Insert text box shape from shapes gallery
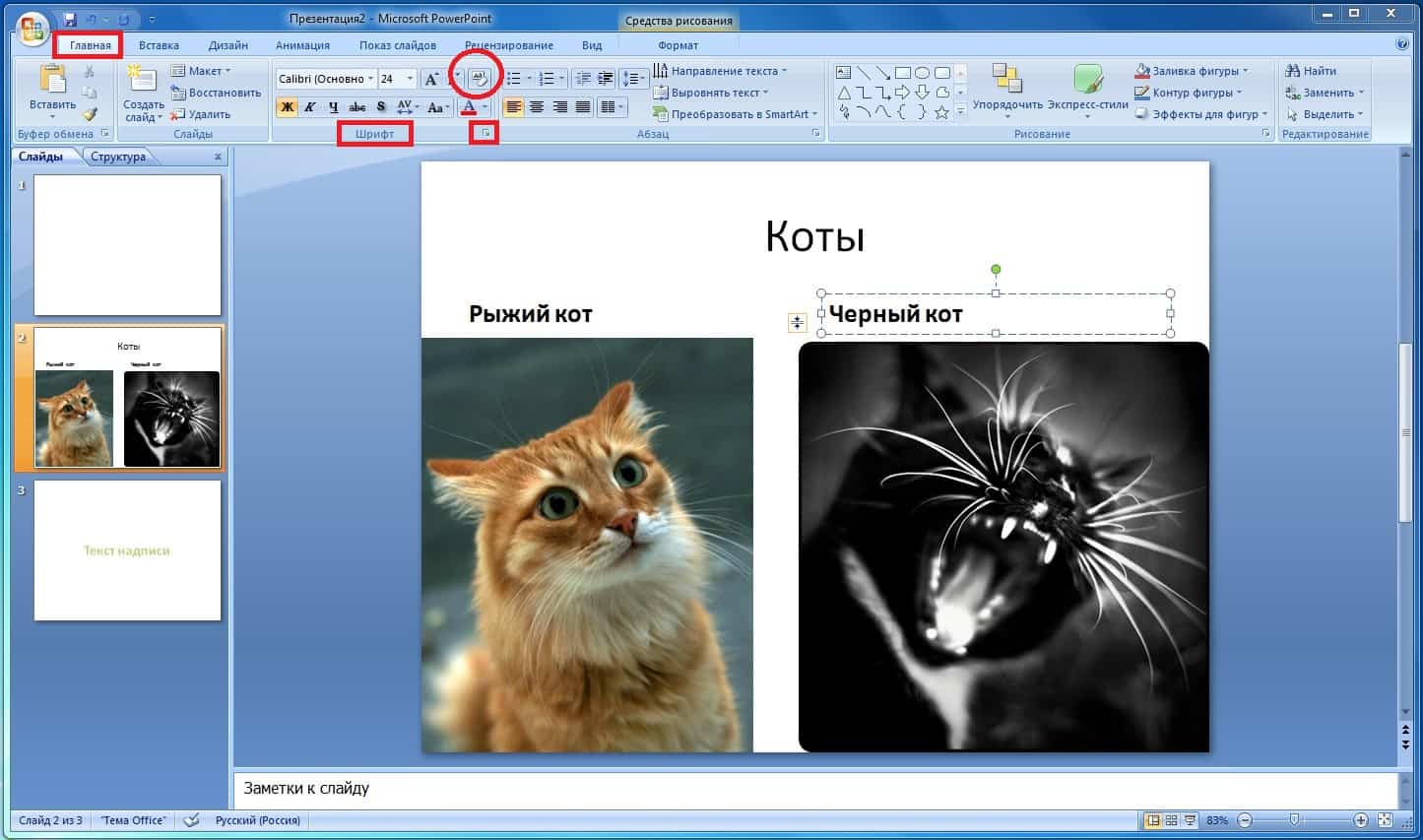Image resolution: width=1423 pixels, height=840 pixels. pos(843,72)
